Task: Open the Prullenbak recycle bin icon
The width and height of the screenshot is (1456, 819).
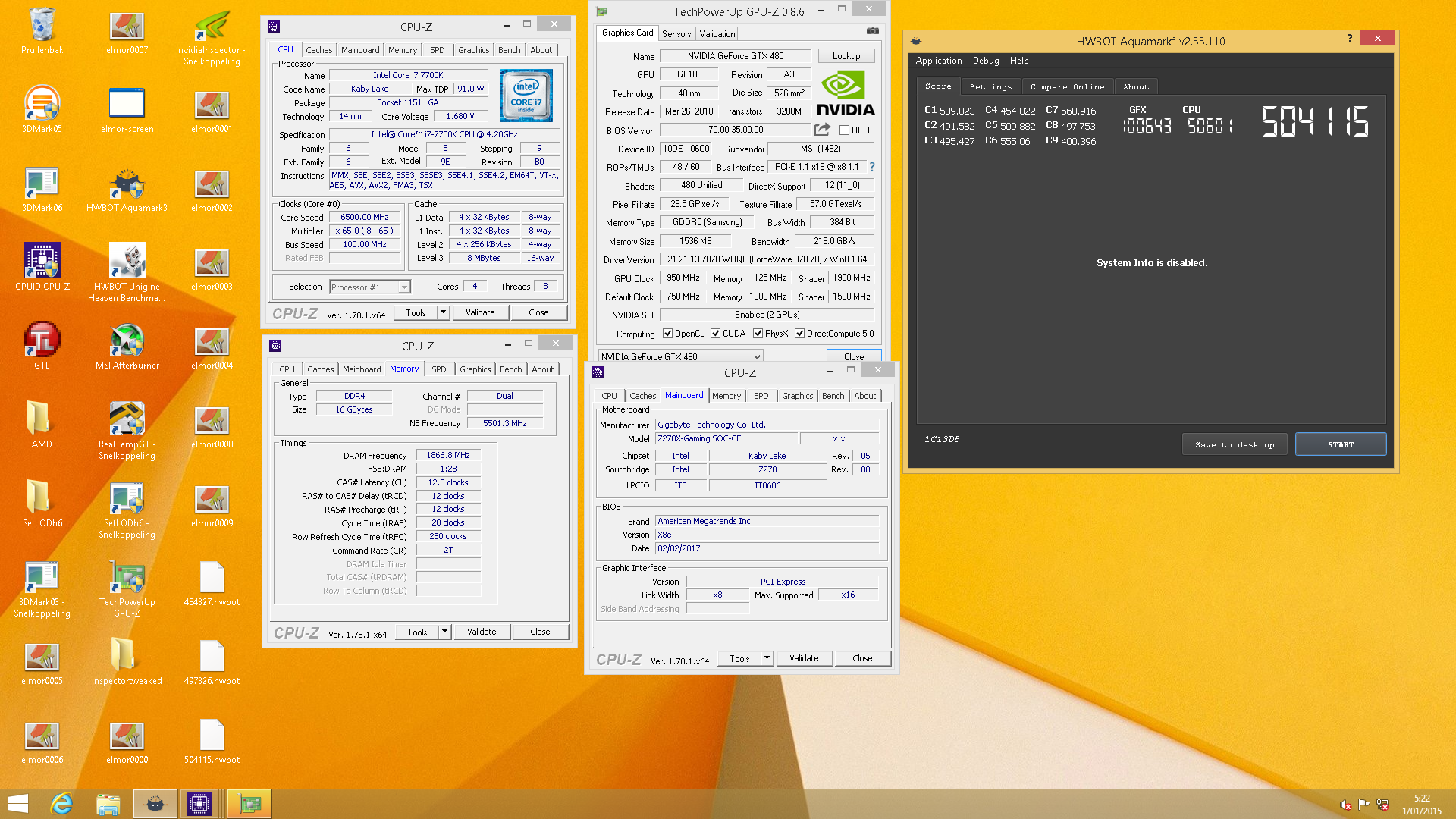Action: 42,32
